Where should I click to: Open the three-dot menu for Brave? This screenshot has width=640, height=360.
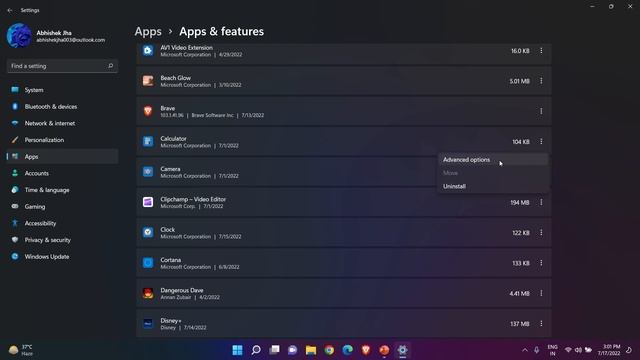(x=541, y=111)
